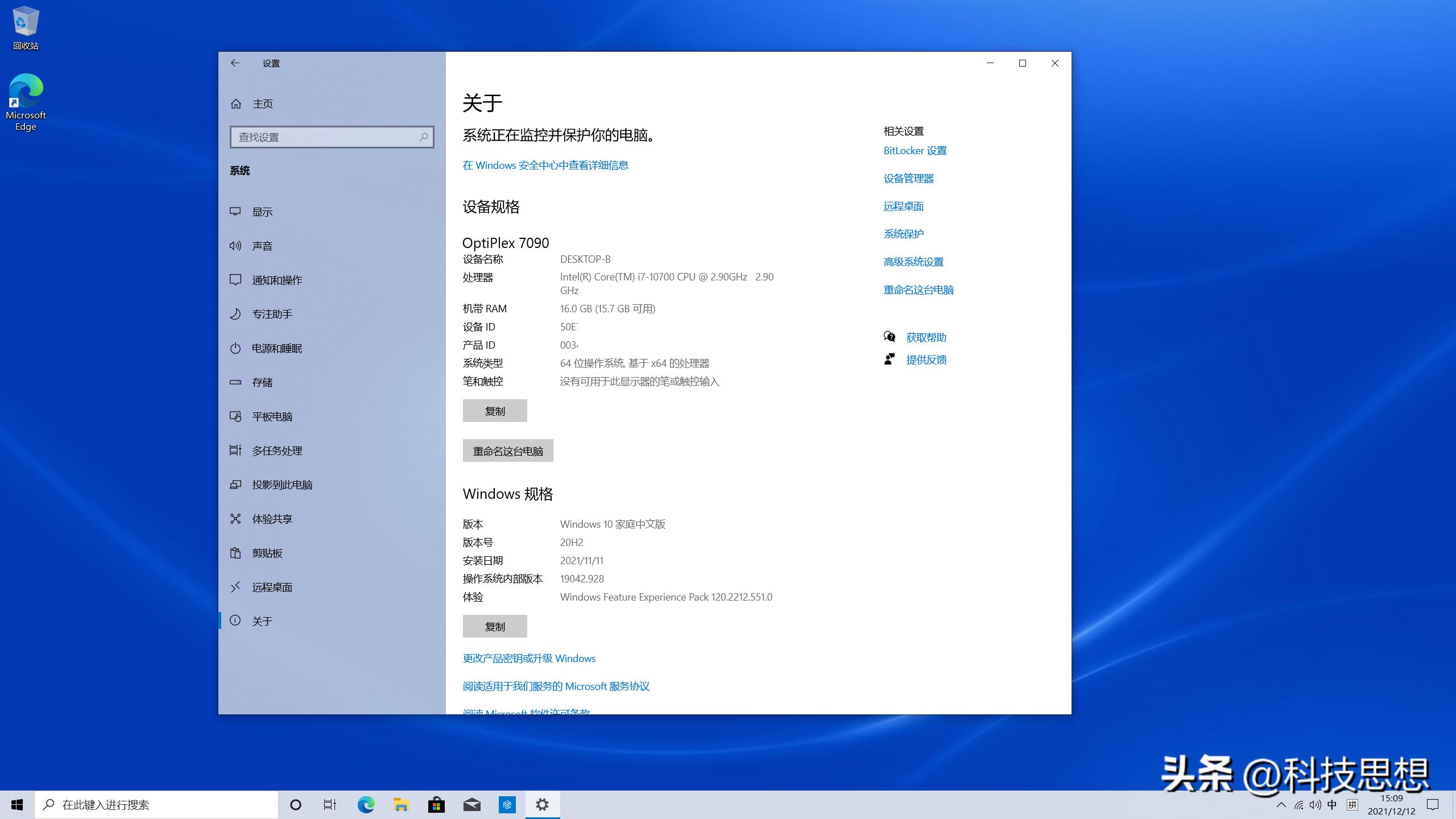The height and width of the screenshot is (819, 1456).
Task: Click the 查找设置 search box
Action: coord(332,136)
